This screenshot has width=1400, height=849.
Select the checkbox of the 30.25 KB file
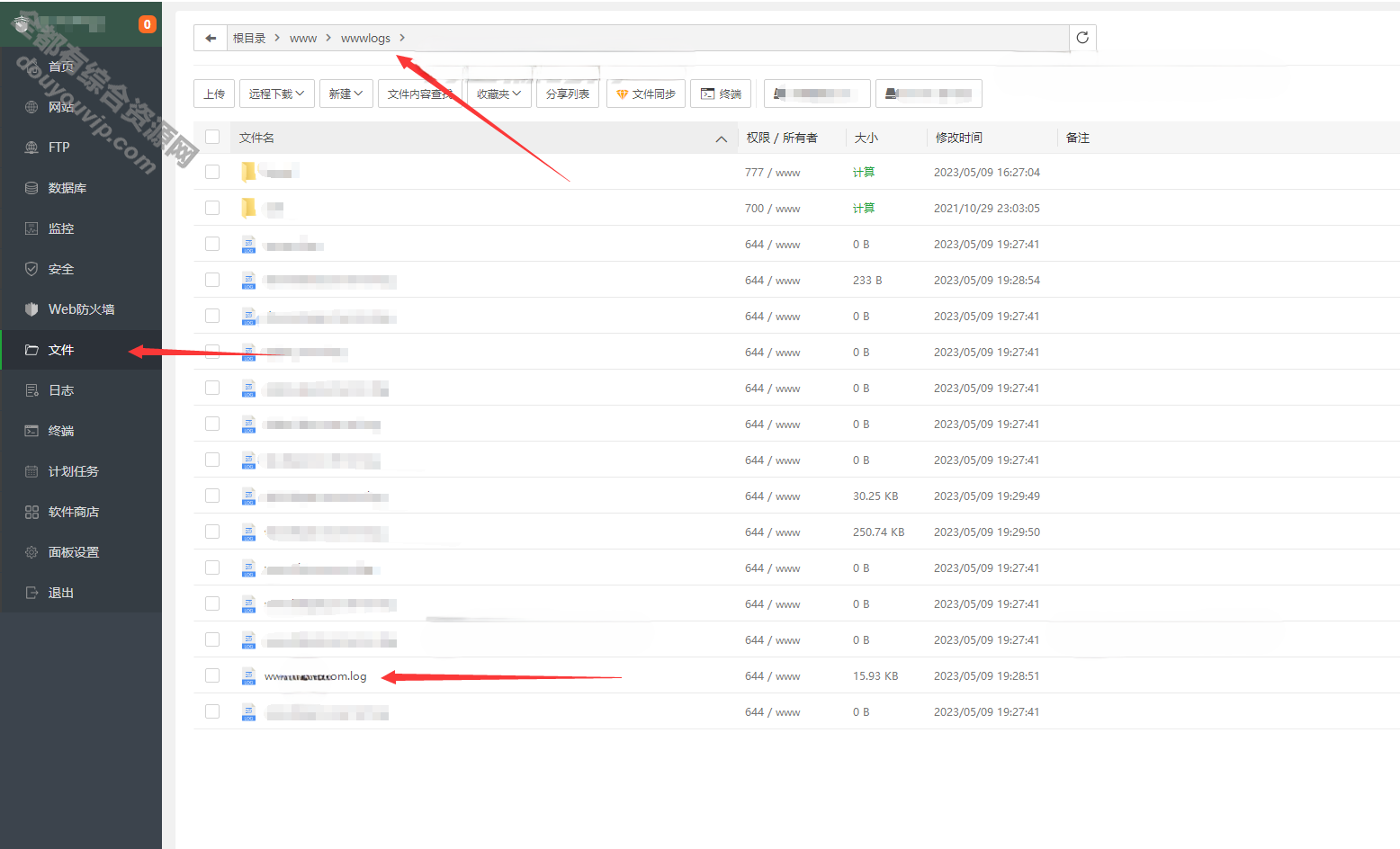(212, 496)
